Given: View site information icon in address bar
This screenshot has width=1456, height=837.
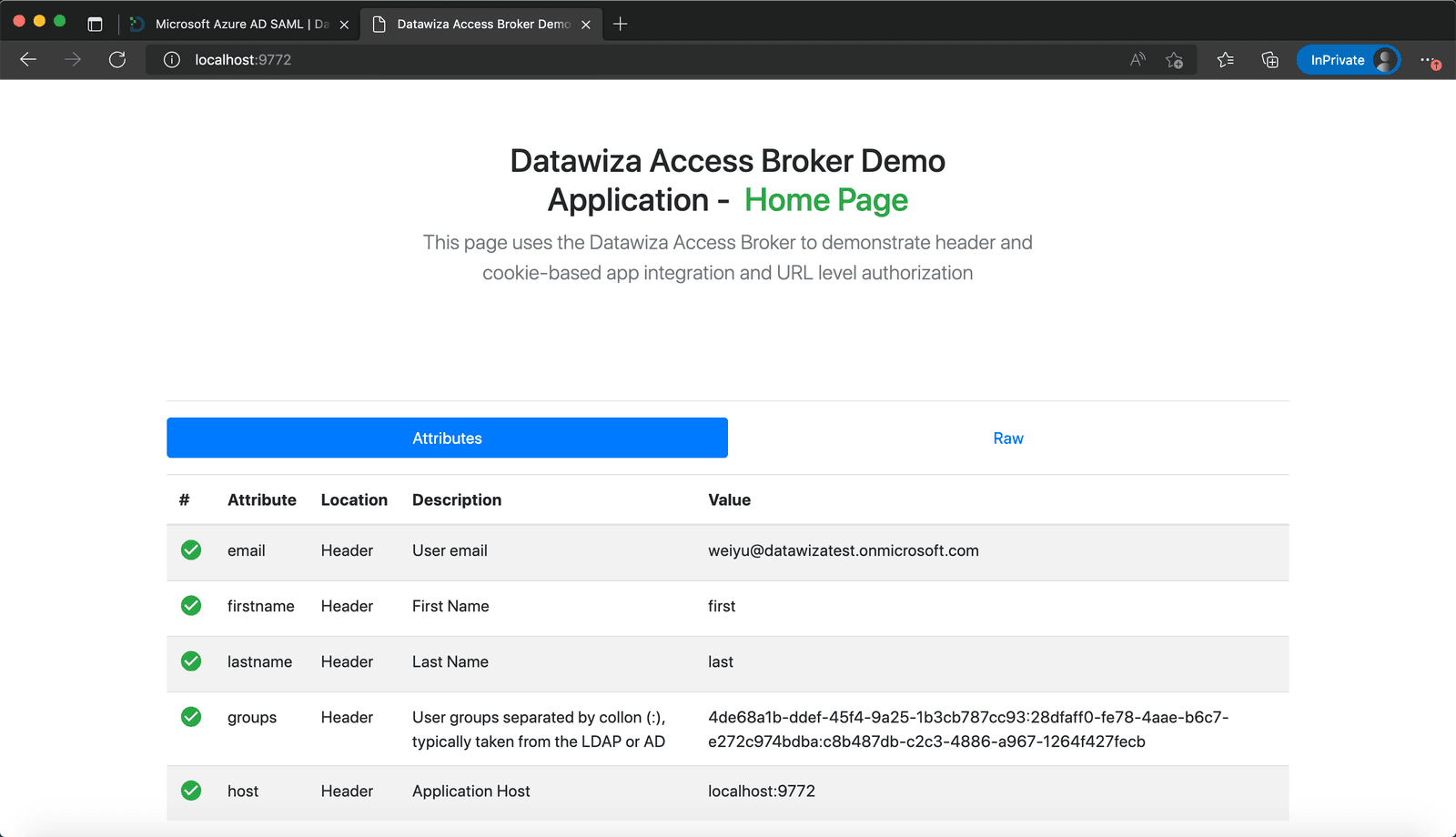Looking at the screenshot, I should (171, 60).
